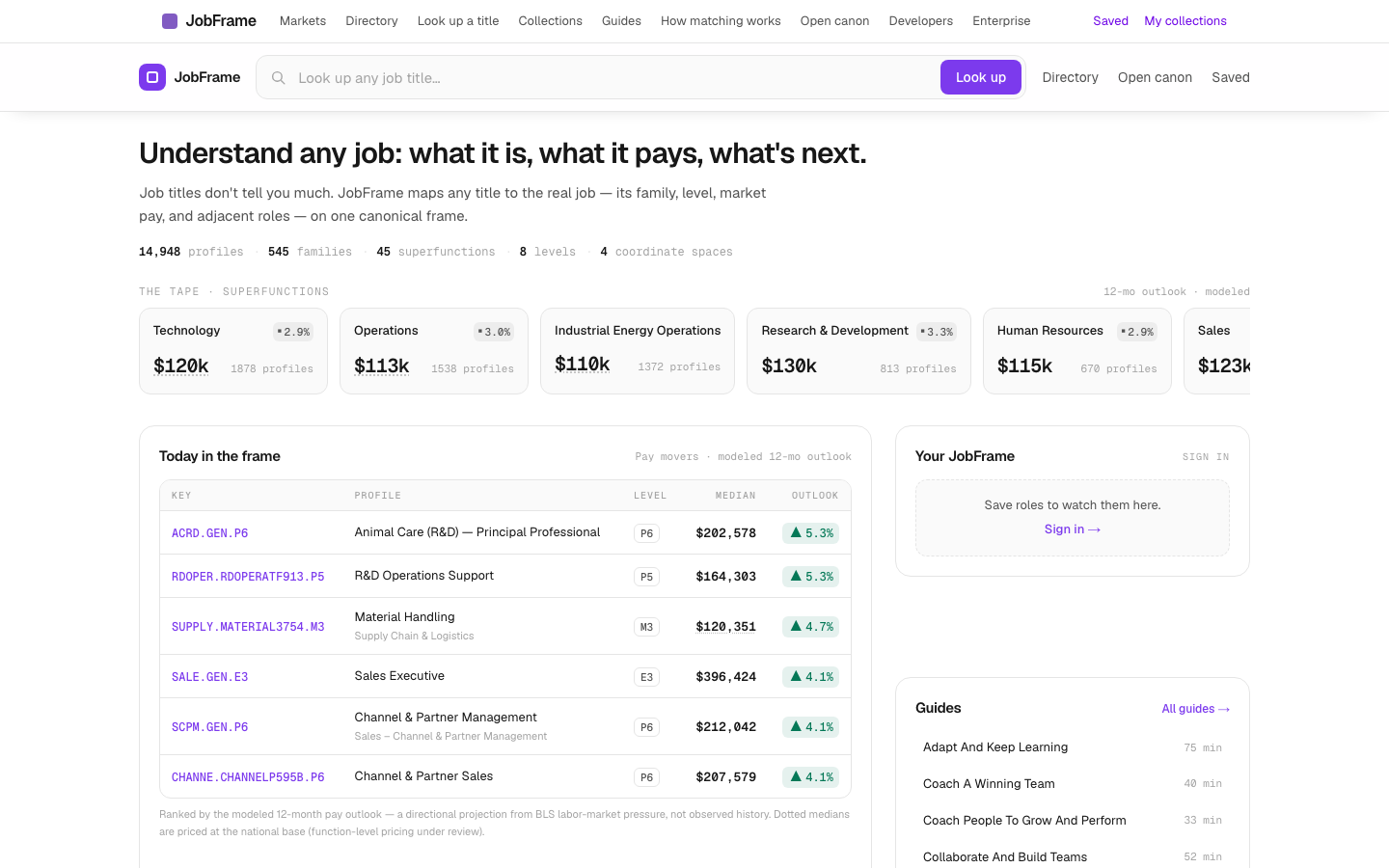The height and width of the screenshot is (868, 1389).
Task: Open My collections link
Action: [x=1185, y=21]
